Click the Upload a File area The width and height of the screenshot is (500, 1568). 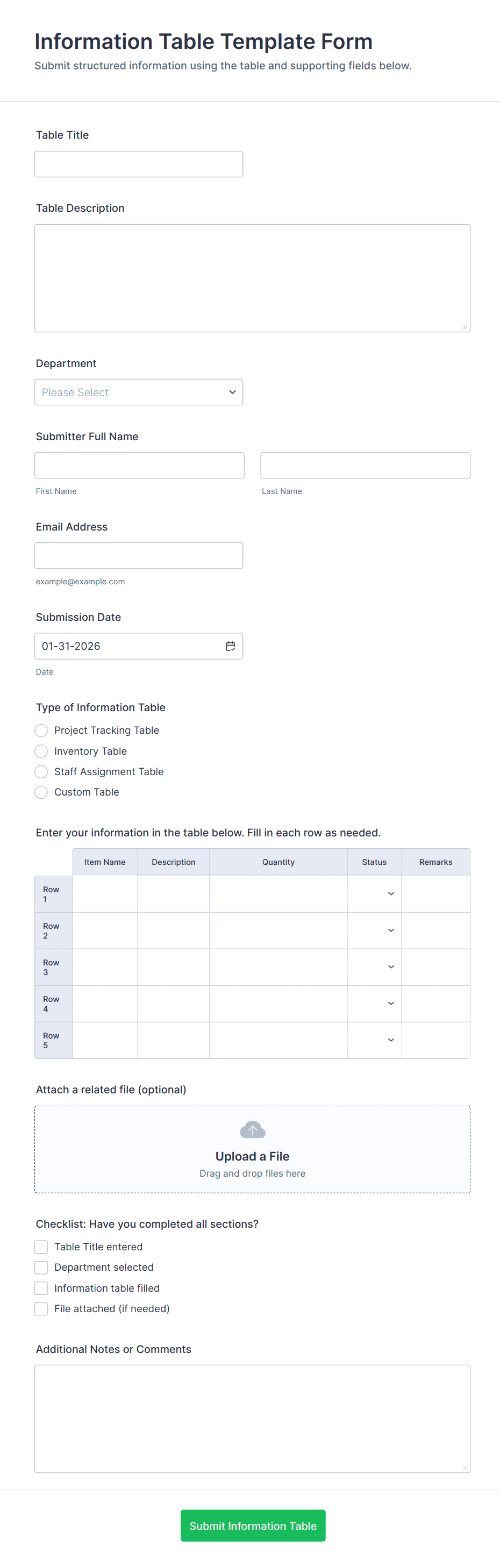(x=252, y=1156)
